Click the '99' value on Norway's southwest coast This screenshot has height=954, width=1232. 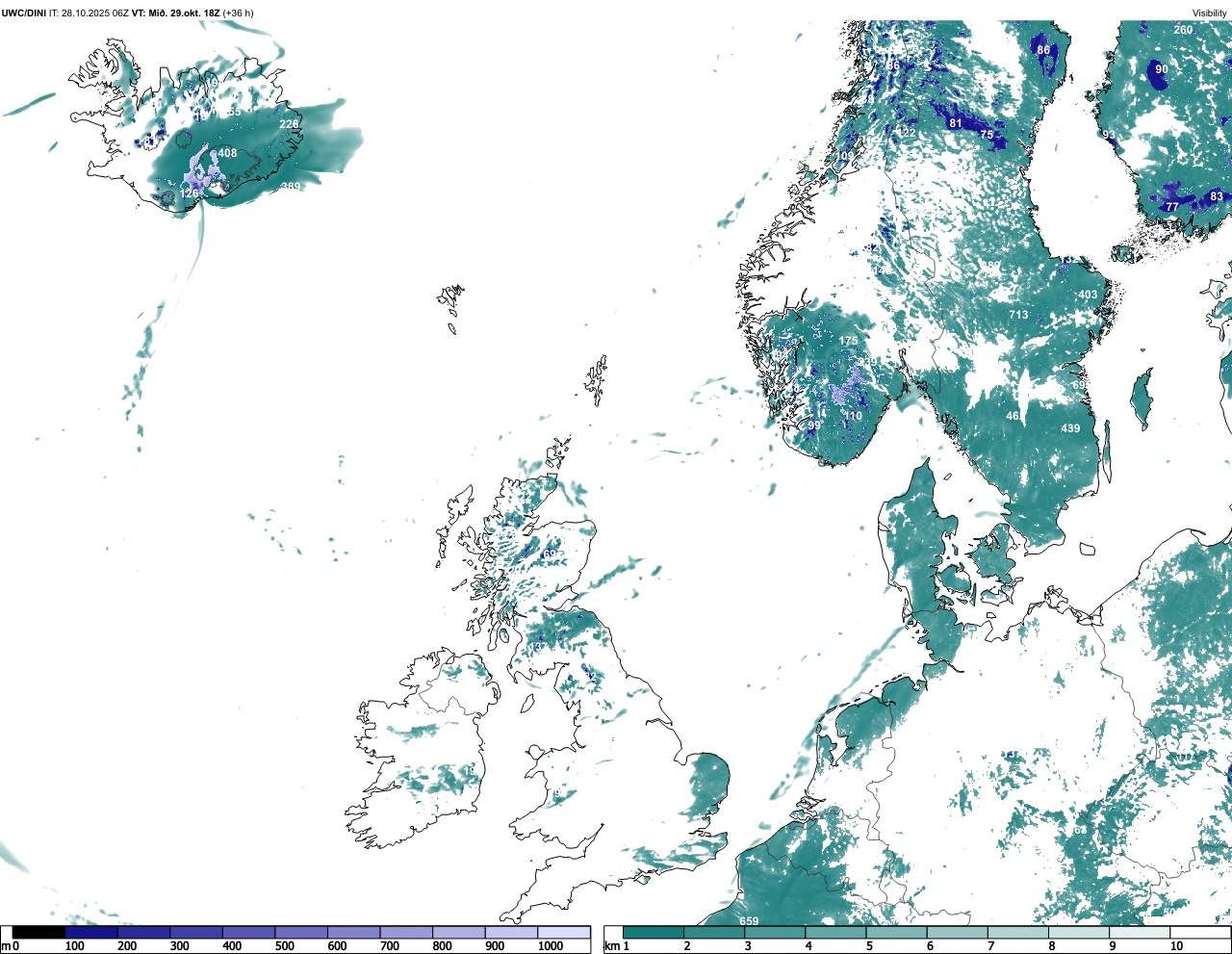click(x=814, y=425)
